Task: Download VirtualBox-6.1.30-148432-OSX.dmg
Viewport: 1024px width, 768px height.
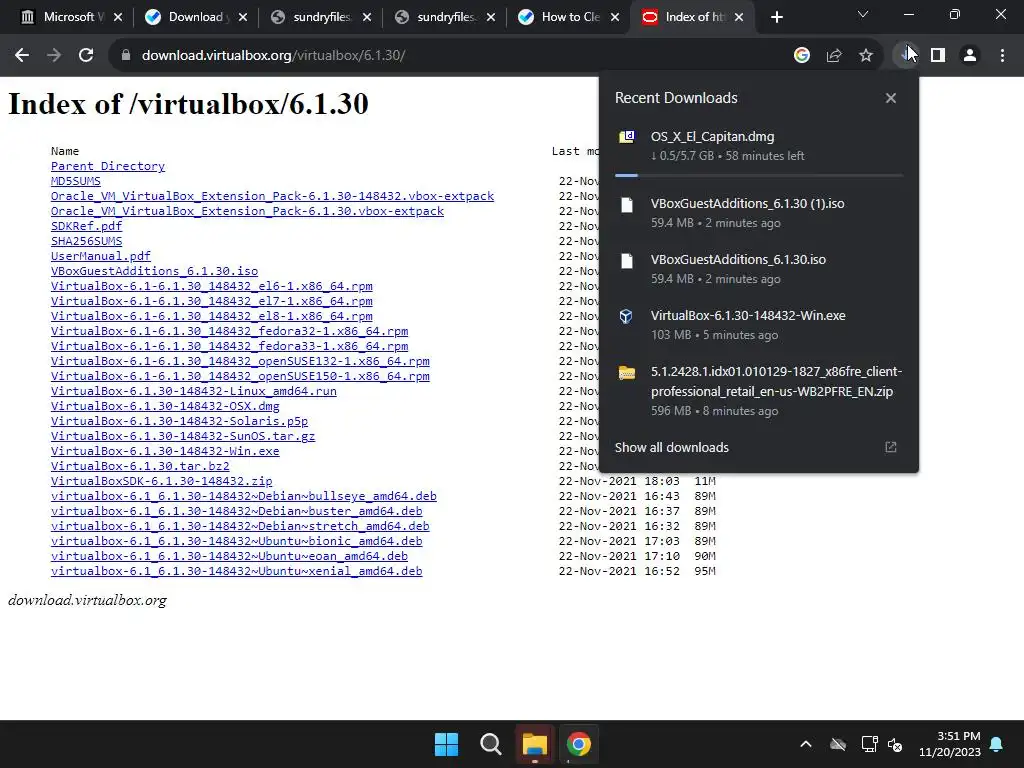Action: pos(165,406)
